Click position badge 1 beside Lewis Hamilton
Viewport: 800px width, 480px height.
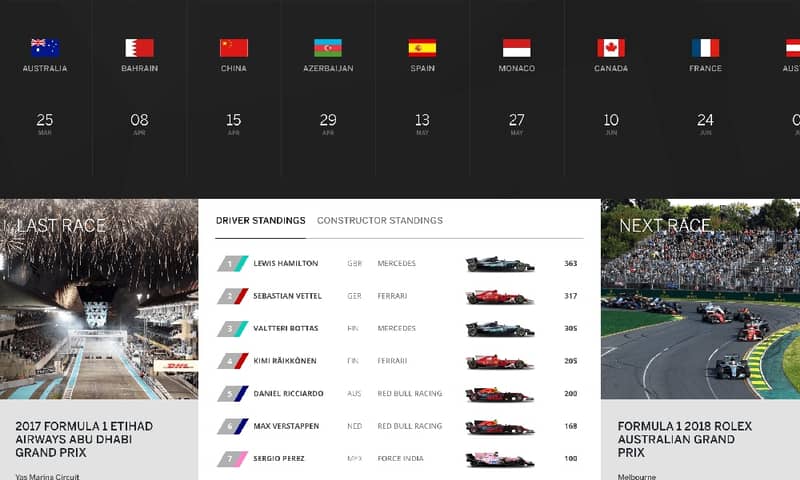233,264
